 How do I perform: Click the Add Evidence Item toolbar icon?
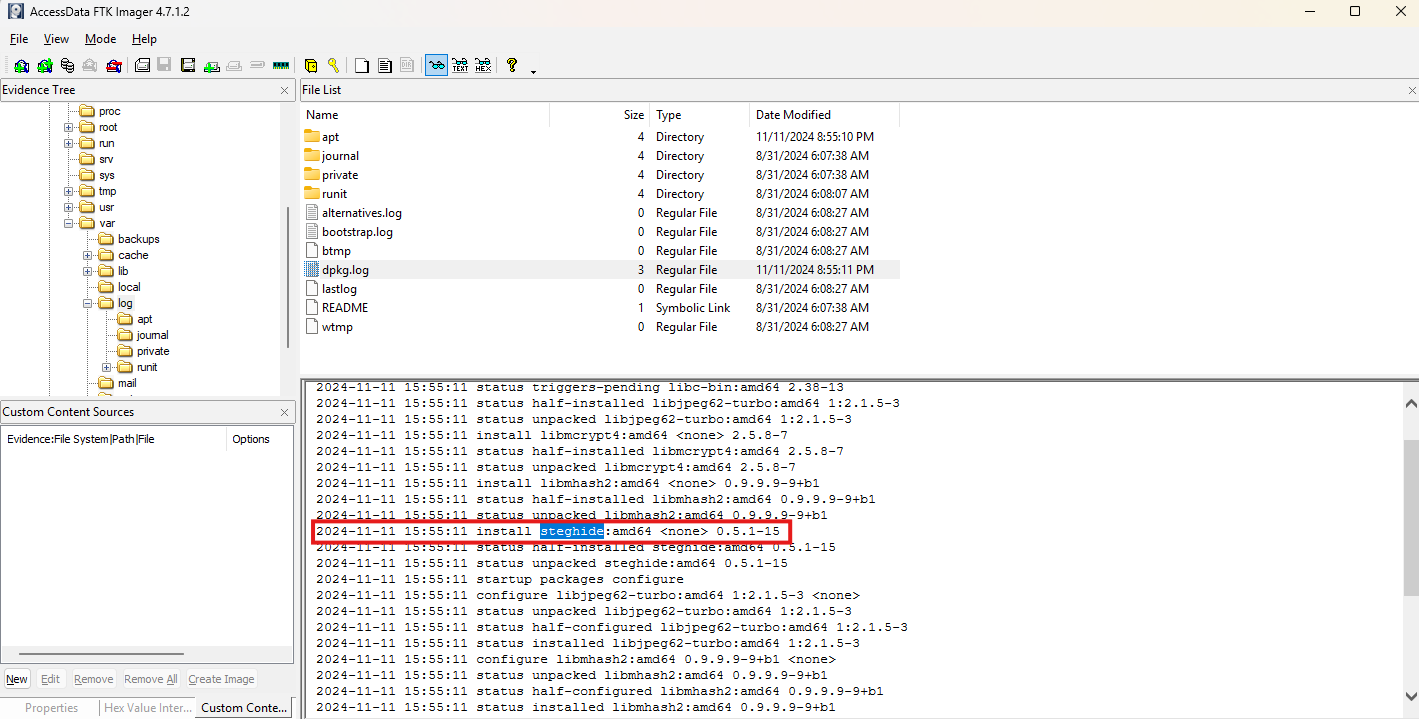(x=21, y=66)
